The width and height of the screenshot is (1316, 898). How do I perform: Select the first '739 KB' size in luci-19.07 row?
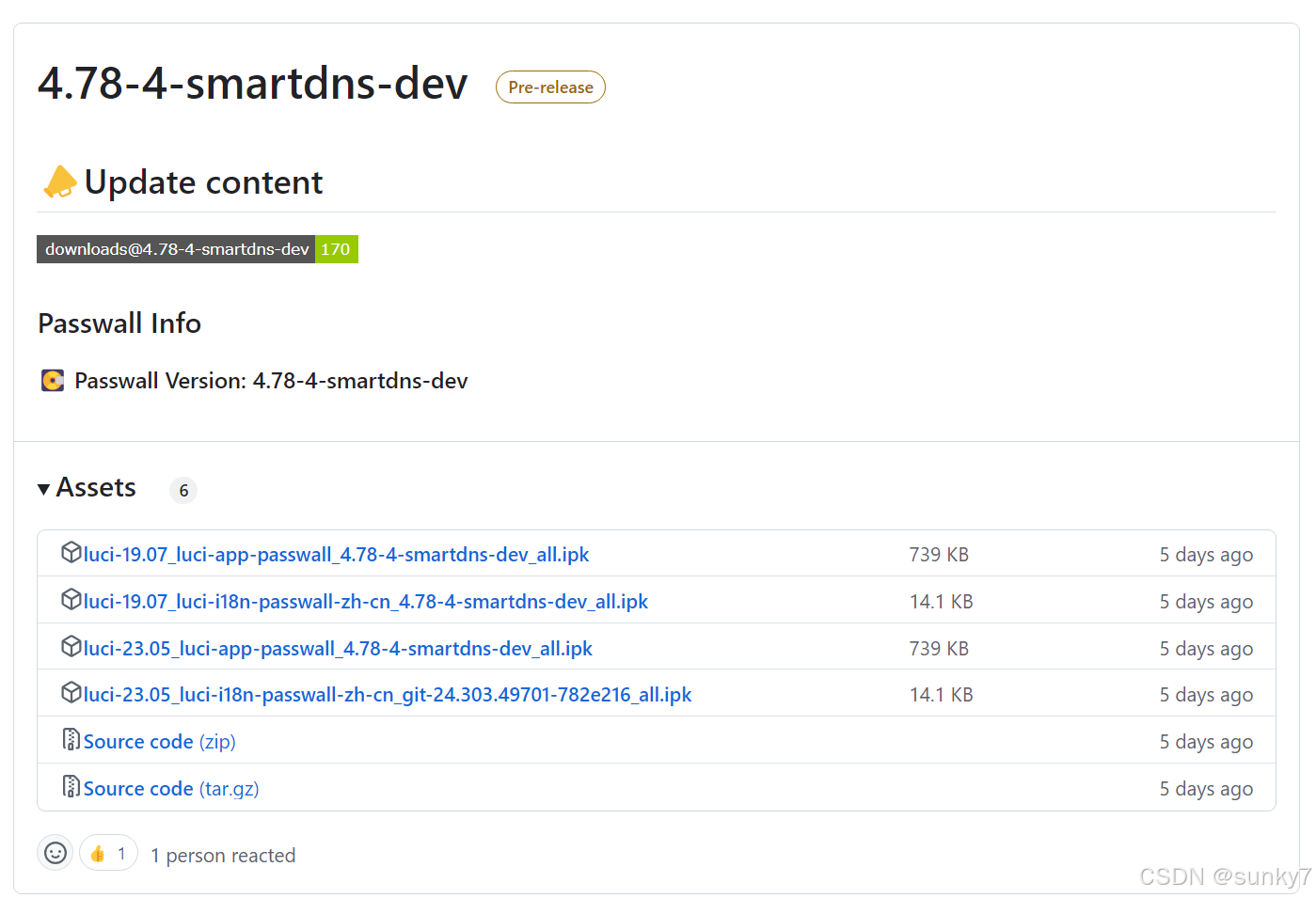click(939, 555)
